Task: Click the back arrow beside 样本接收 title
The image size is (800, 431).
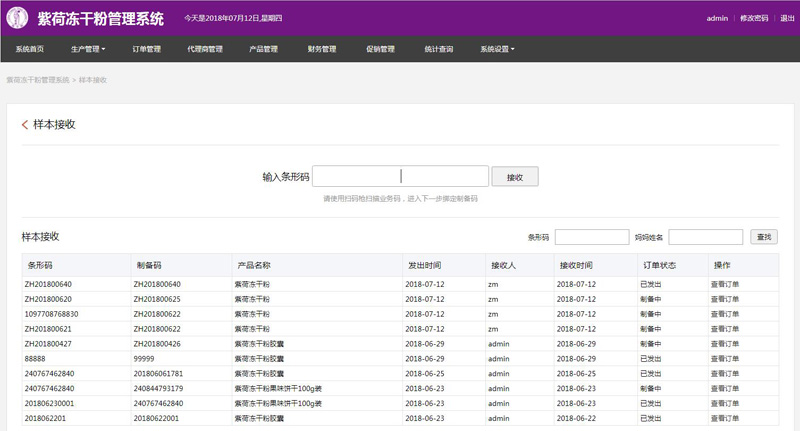Action: click(x=25, y=125)
